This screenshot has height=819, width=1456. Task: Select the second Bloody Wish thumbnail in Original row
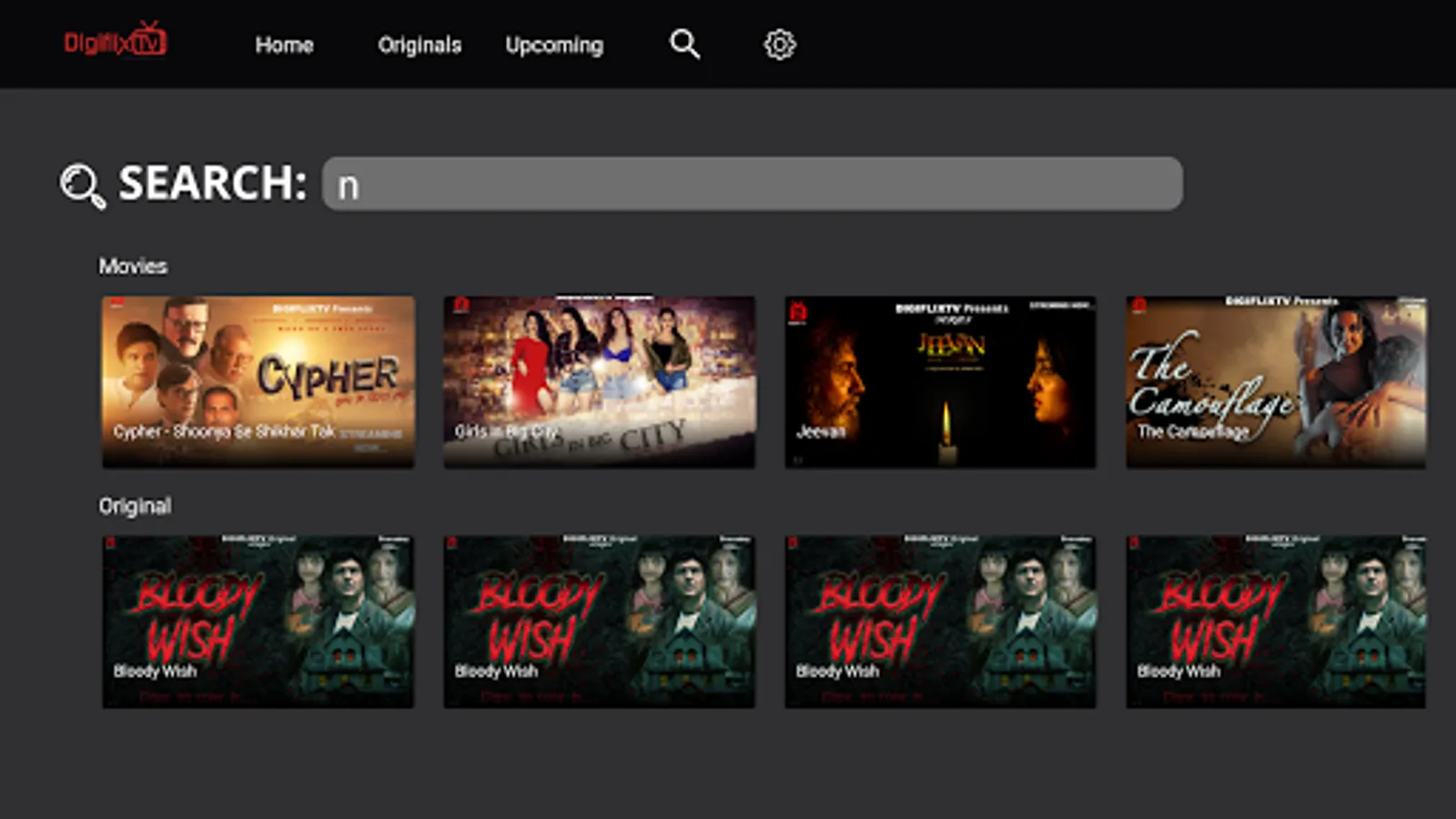point(599,622)
